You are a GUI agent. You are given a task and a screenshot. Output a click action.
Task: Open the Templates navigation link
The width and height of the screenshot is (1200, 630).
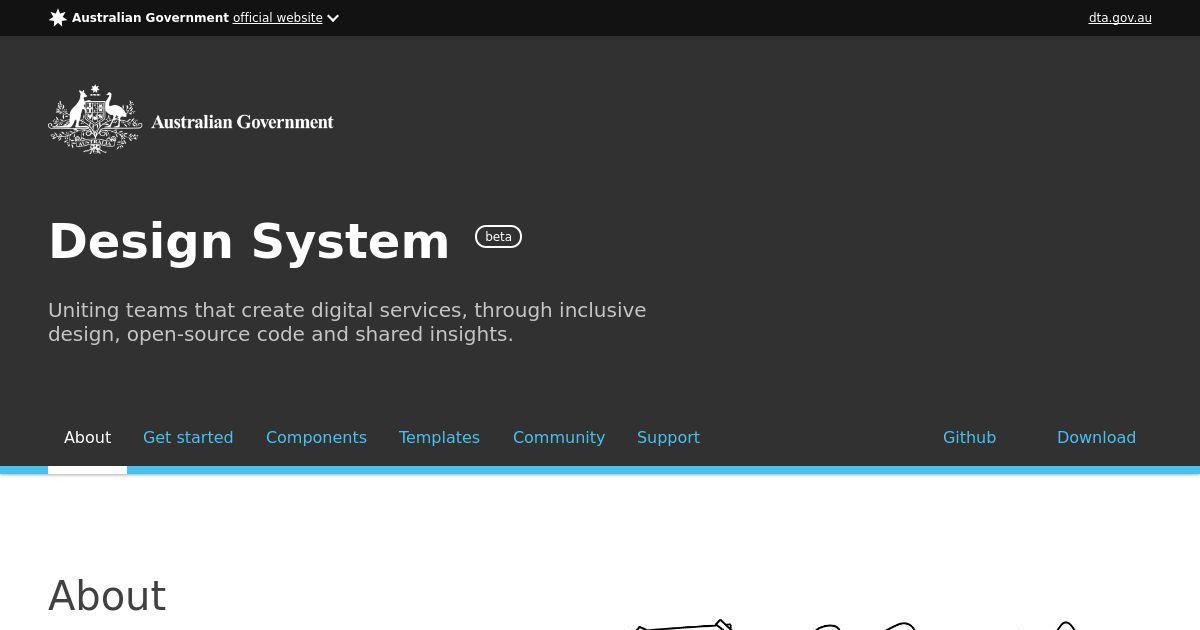click(x=439, y=437)
